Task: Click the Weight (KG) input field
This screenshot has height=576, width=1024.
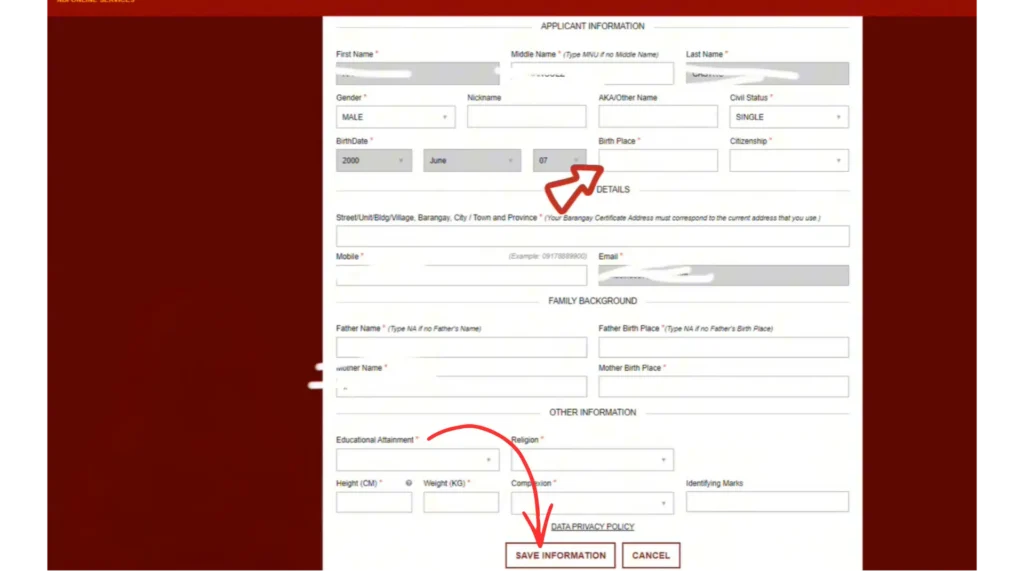Action: tap(460, 502)
